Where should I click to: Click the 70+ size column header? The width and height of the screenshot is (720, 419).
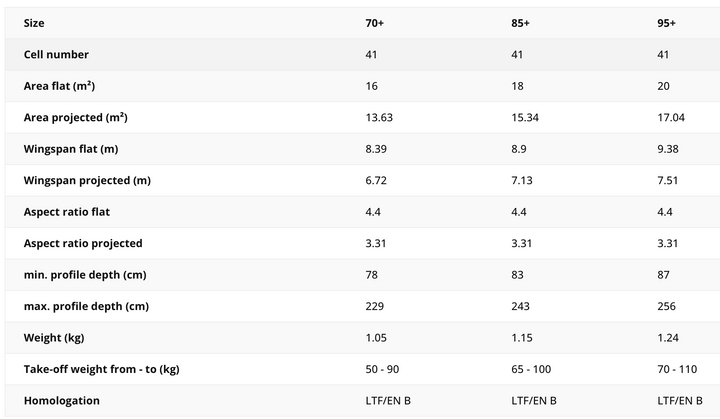[375, 23]
